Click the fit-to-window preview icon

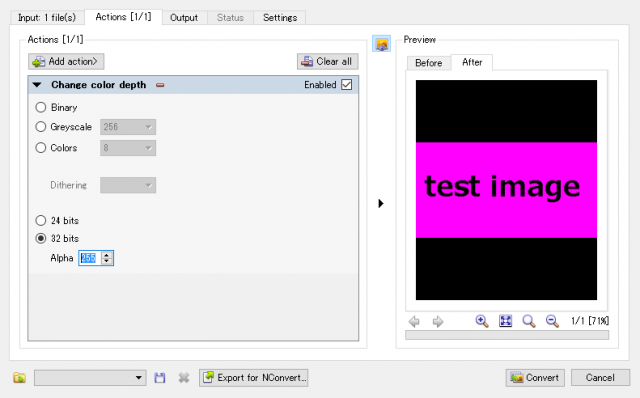(505, 321)
